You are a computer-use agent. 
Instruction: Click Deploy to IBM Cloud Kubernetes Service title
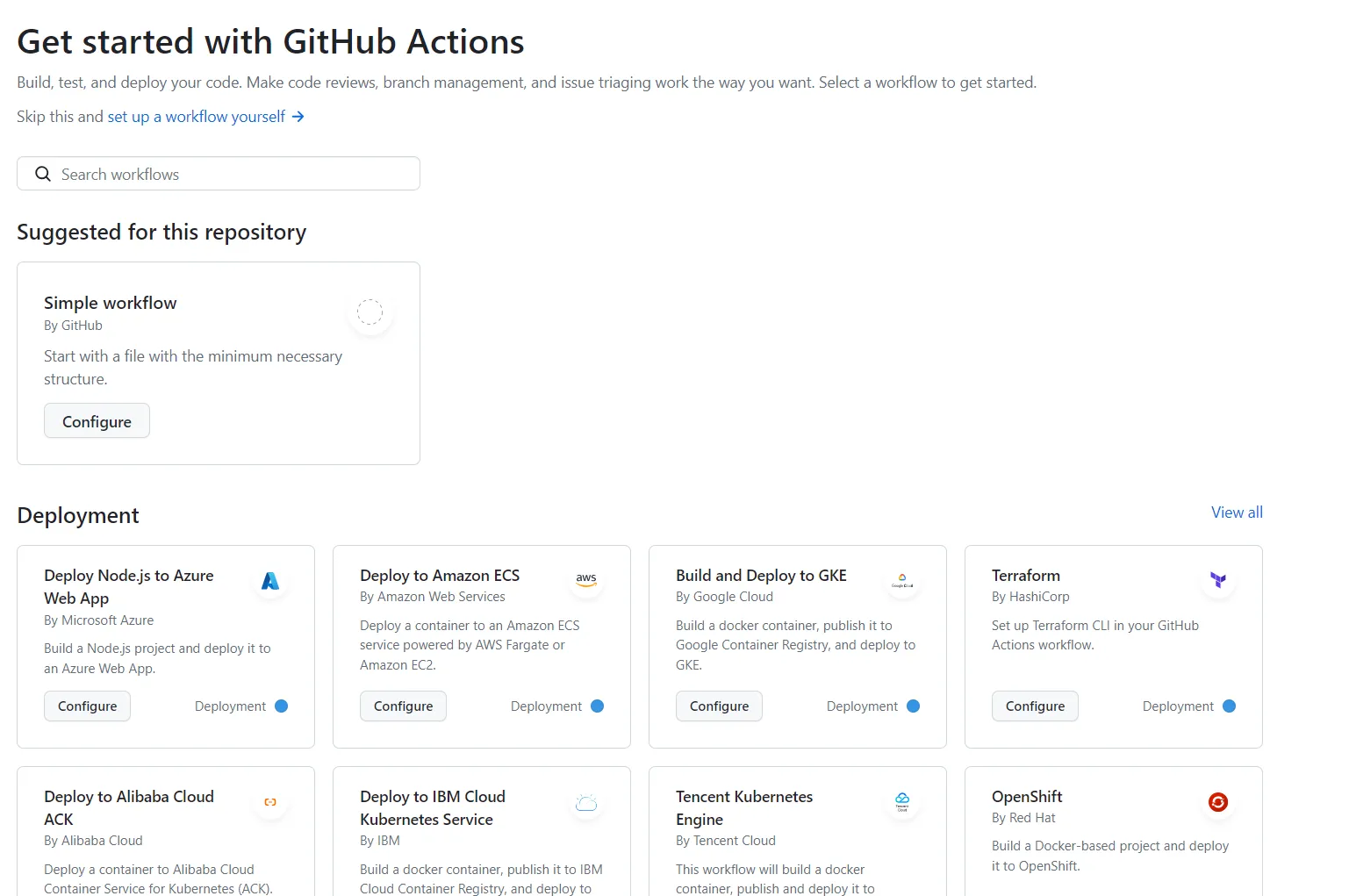[x=433, y=808]
